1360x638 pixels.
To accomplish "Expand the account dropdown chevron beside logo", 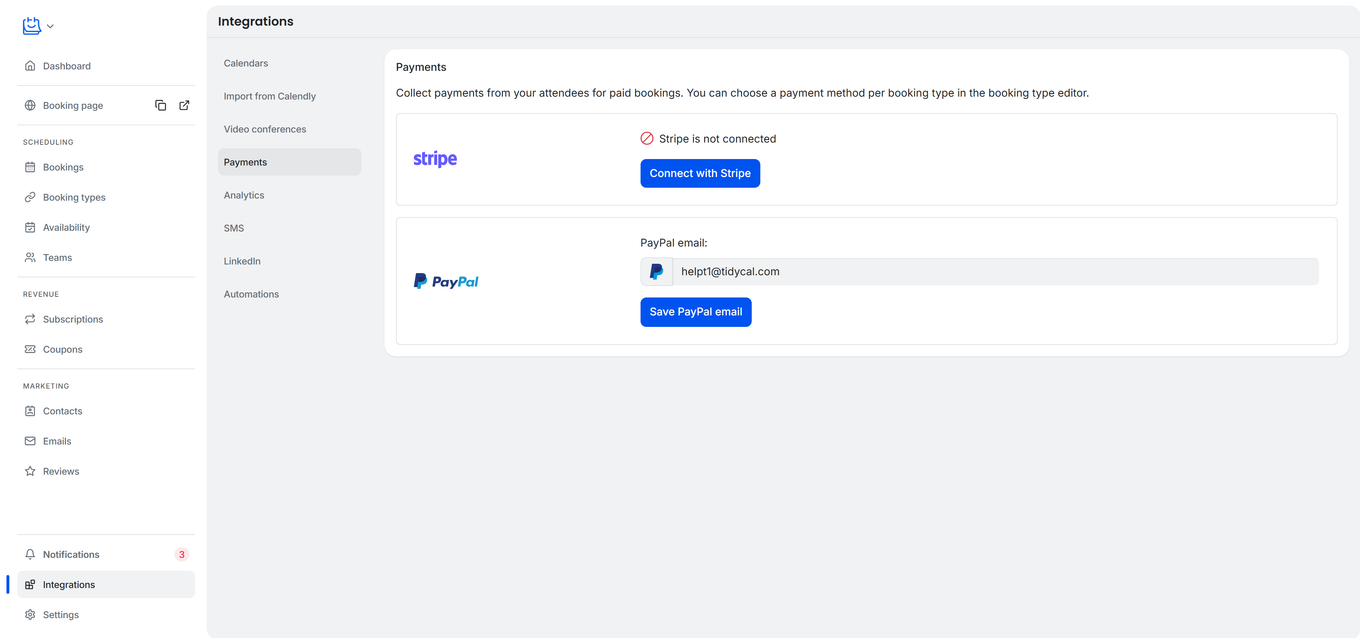I will click(x=51, y=27).
